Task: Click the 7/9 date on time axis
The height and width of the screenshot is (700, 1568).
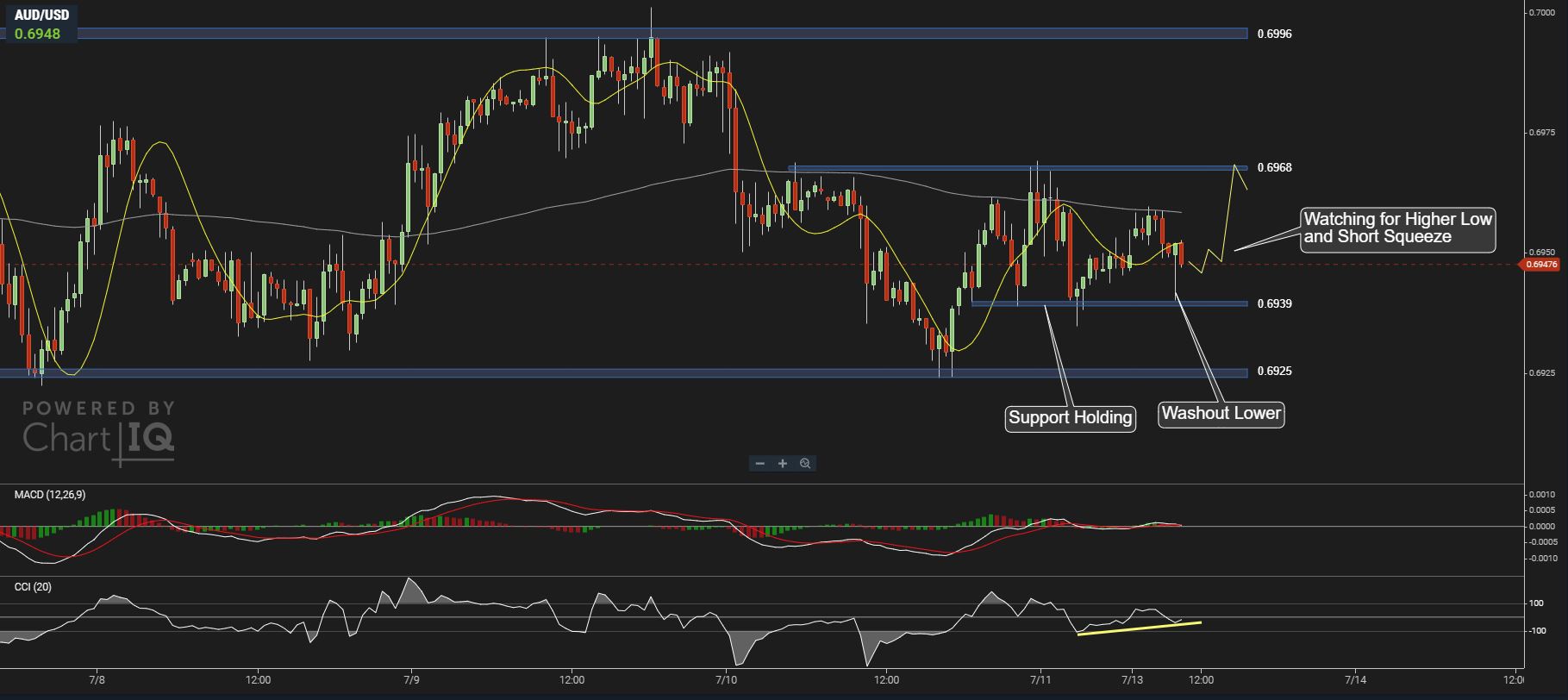Action: (412, 679)
